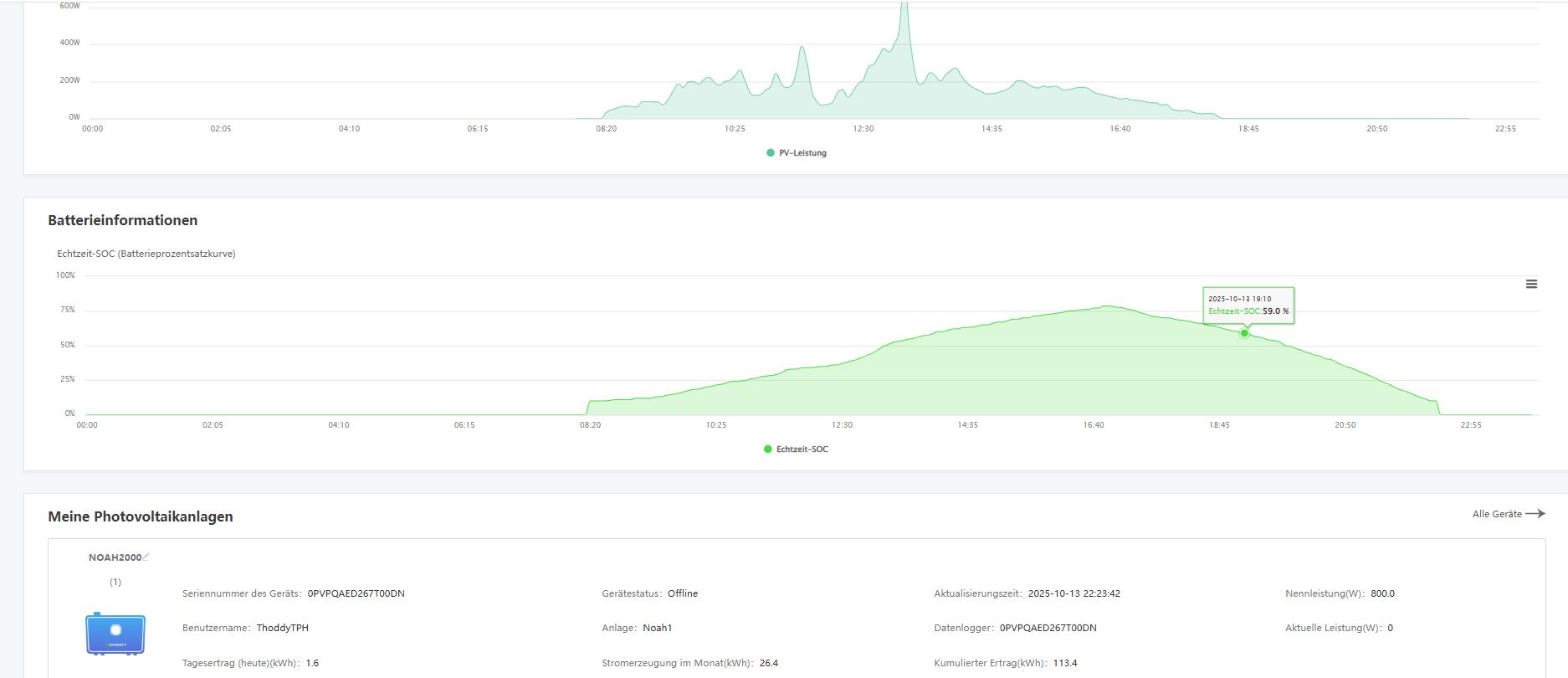The image size is (1568, 678).
Task: Click the Batterieinformationen section heading
Action: pos(123,220)
